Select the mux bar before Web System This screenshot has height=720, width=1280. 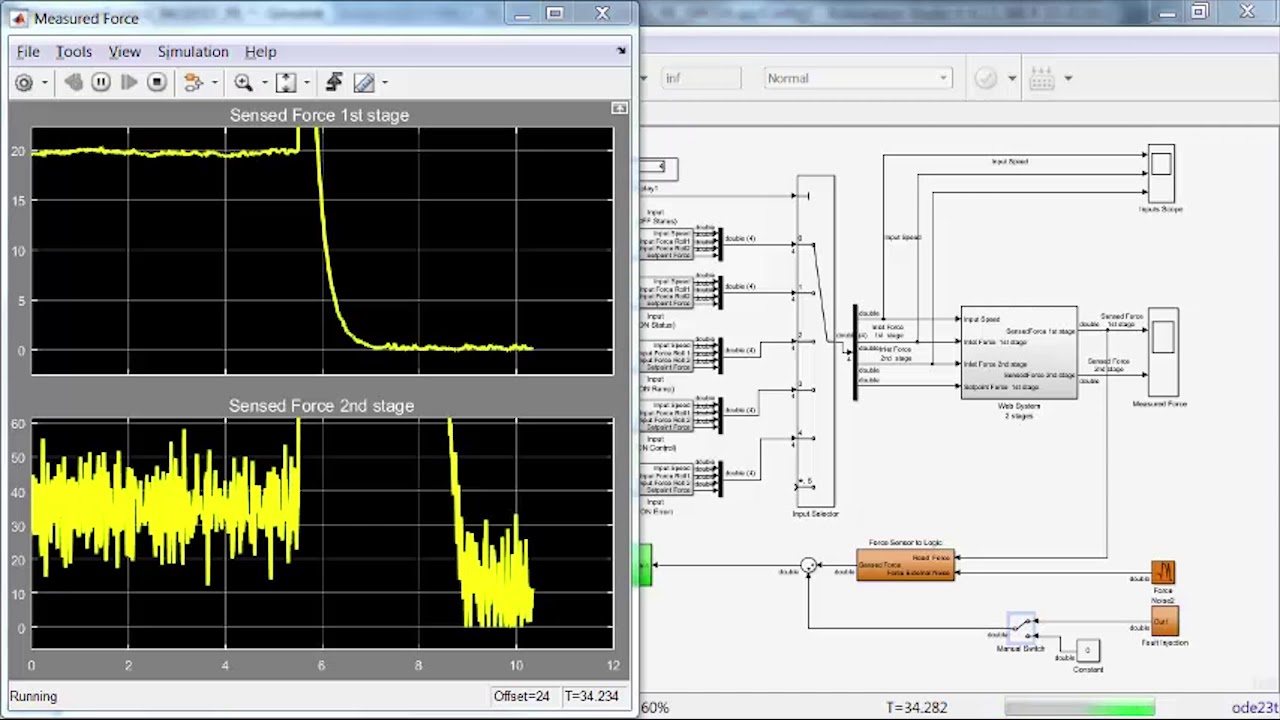pyautogui.click(x=855, y=352)
